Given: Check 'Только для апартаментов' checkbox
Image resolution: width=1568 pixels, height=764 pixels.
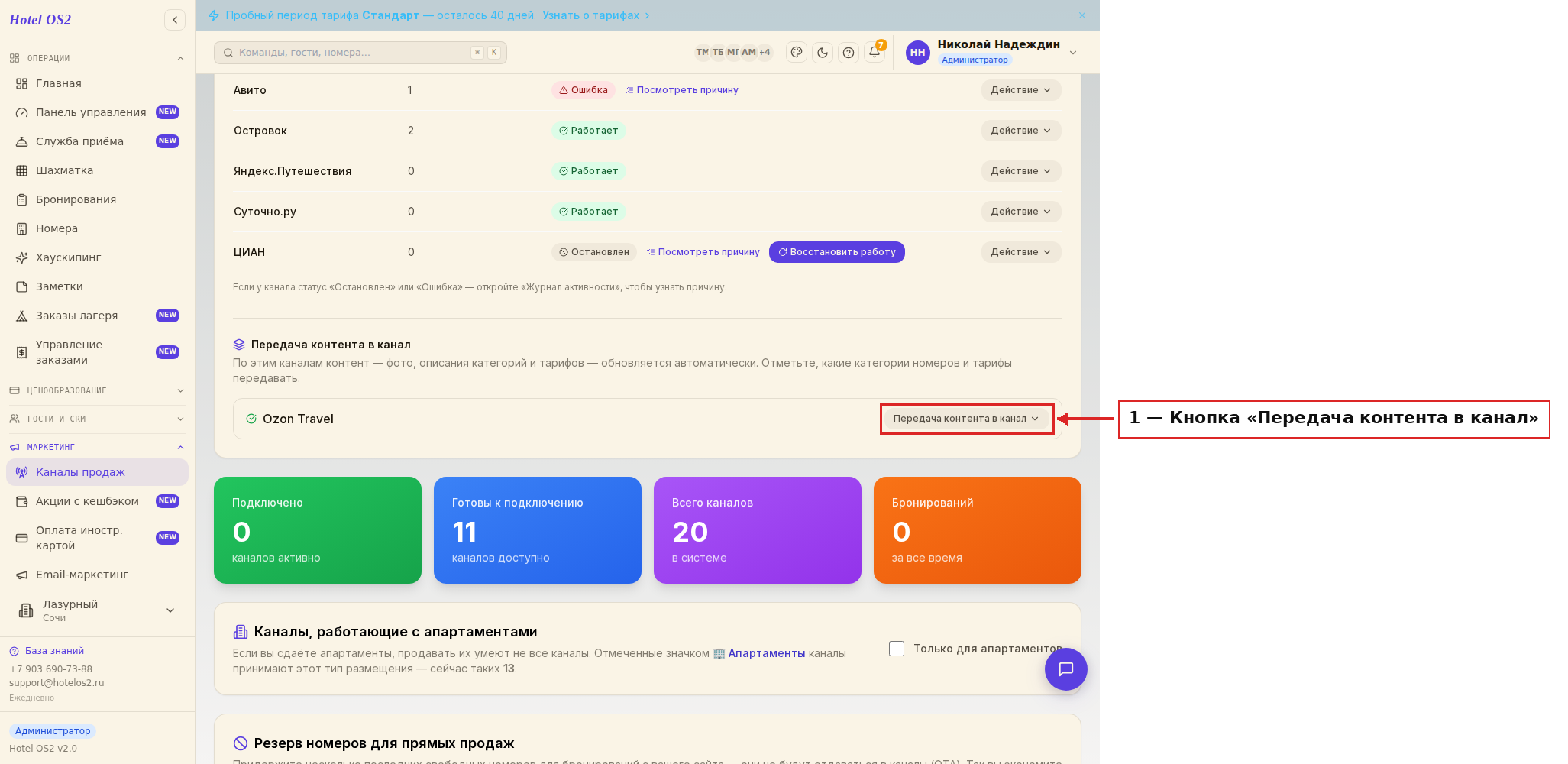Looking at the screenshot, I should click(897, 649).
